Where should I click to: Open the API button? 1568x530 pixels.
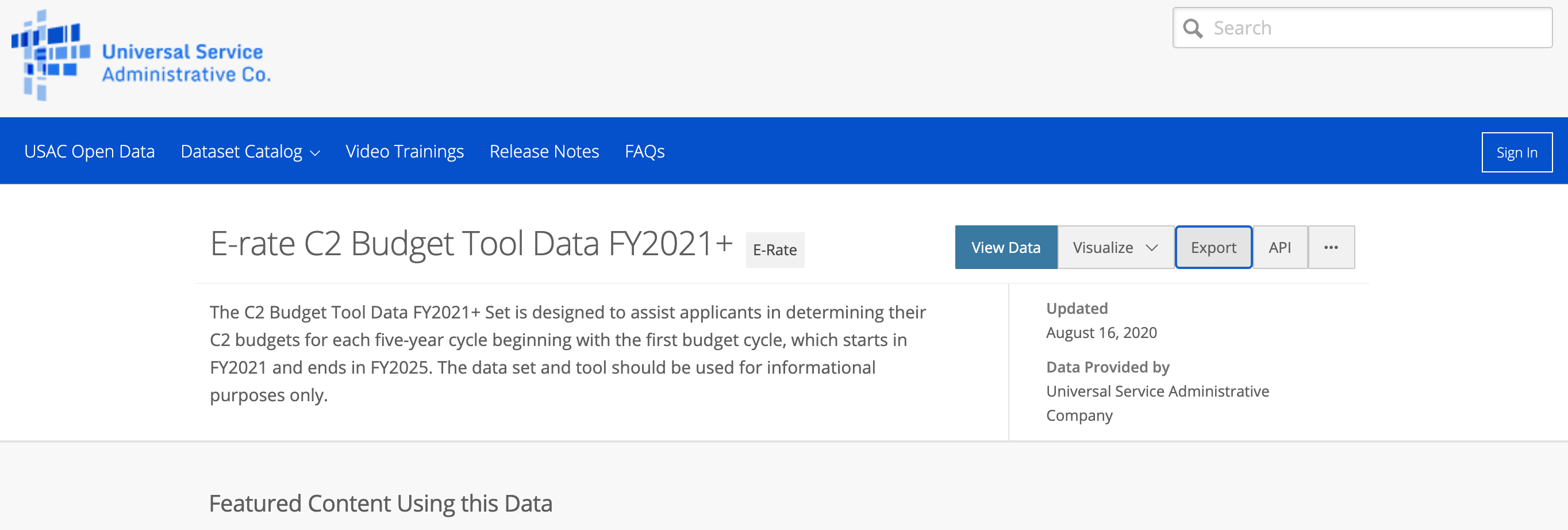coord(1280,247)
